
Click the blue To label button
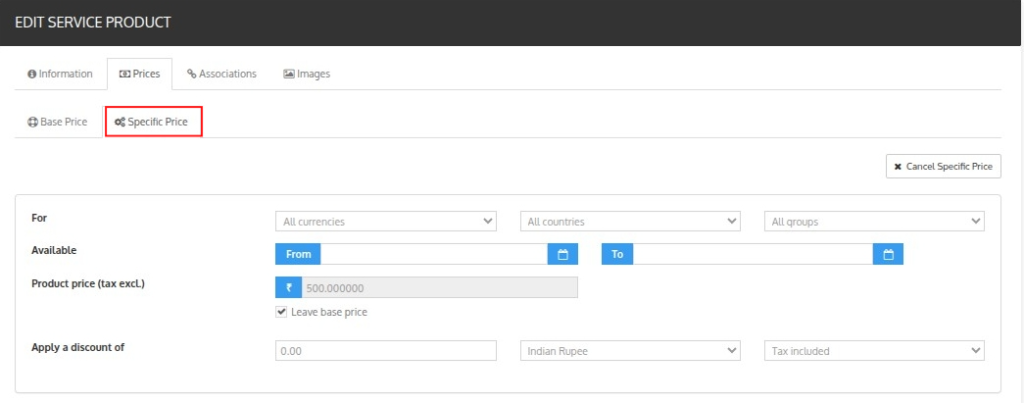click(618, 254)
